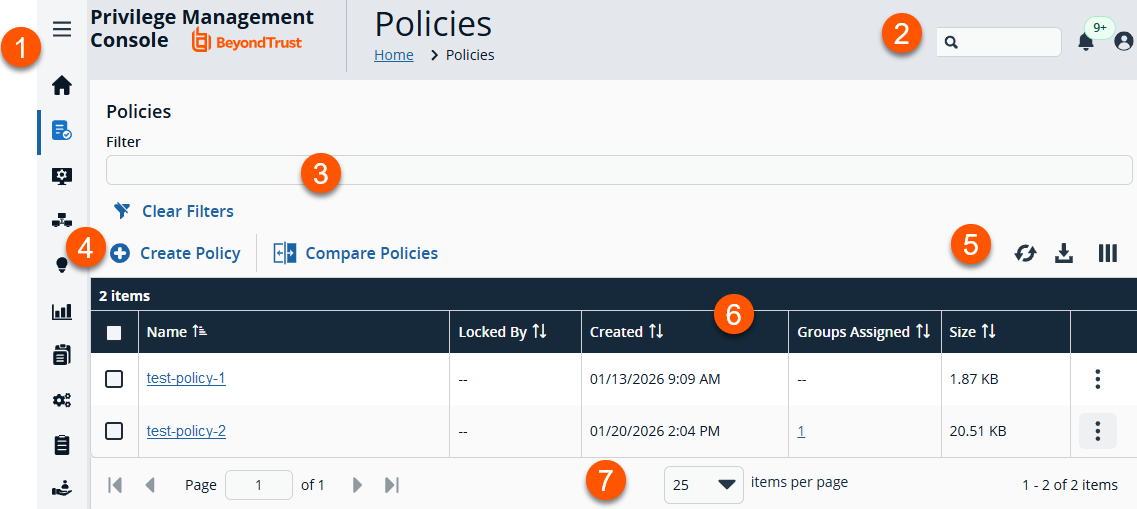Click the "1 - 2 of 2 items" label

point(1070,485)
